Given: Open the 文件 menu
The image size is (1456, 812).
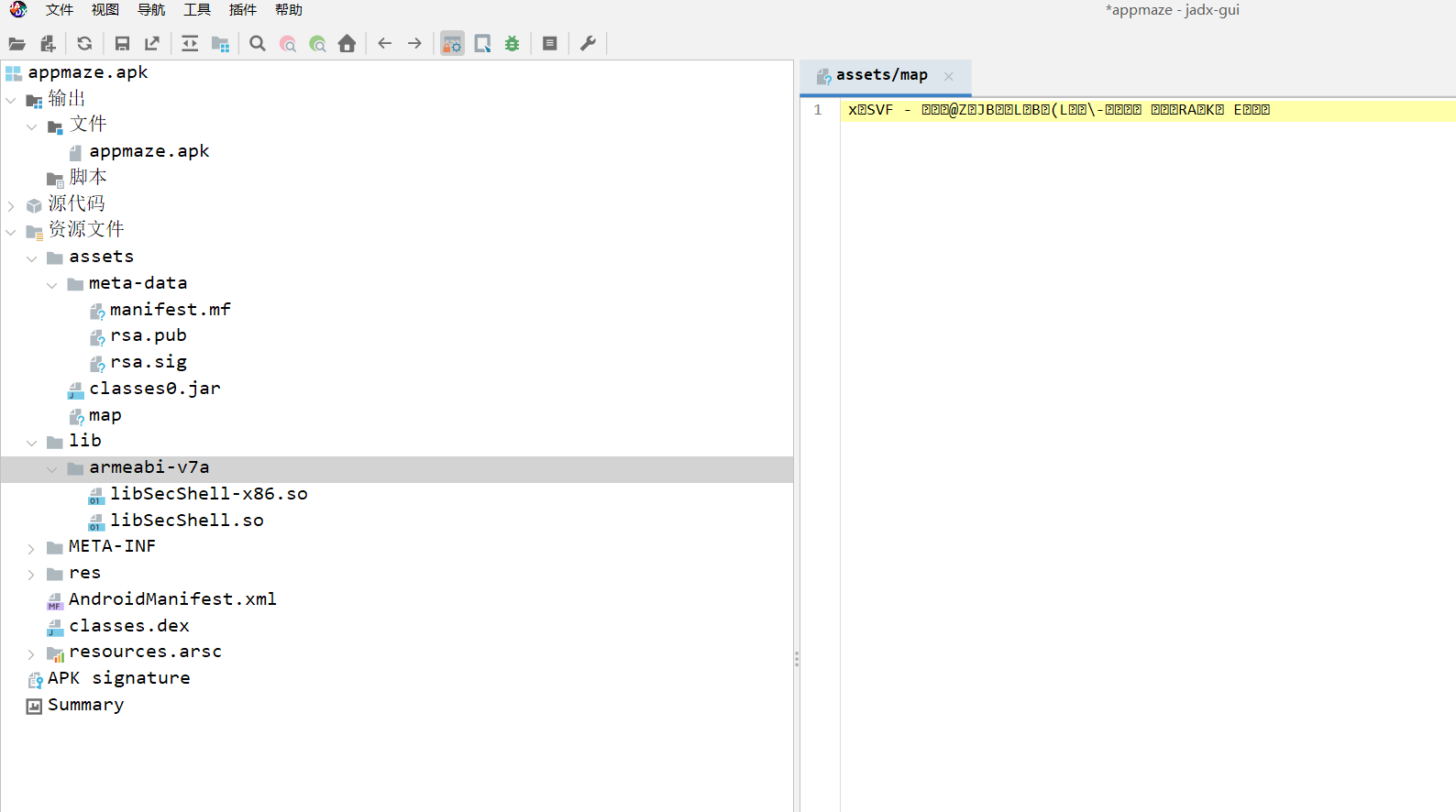Looking at the screenshot, I should click(x=60, y=9).
